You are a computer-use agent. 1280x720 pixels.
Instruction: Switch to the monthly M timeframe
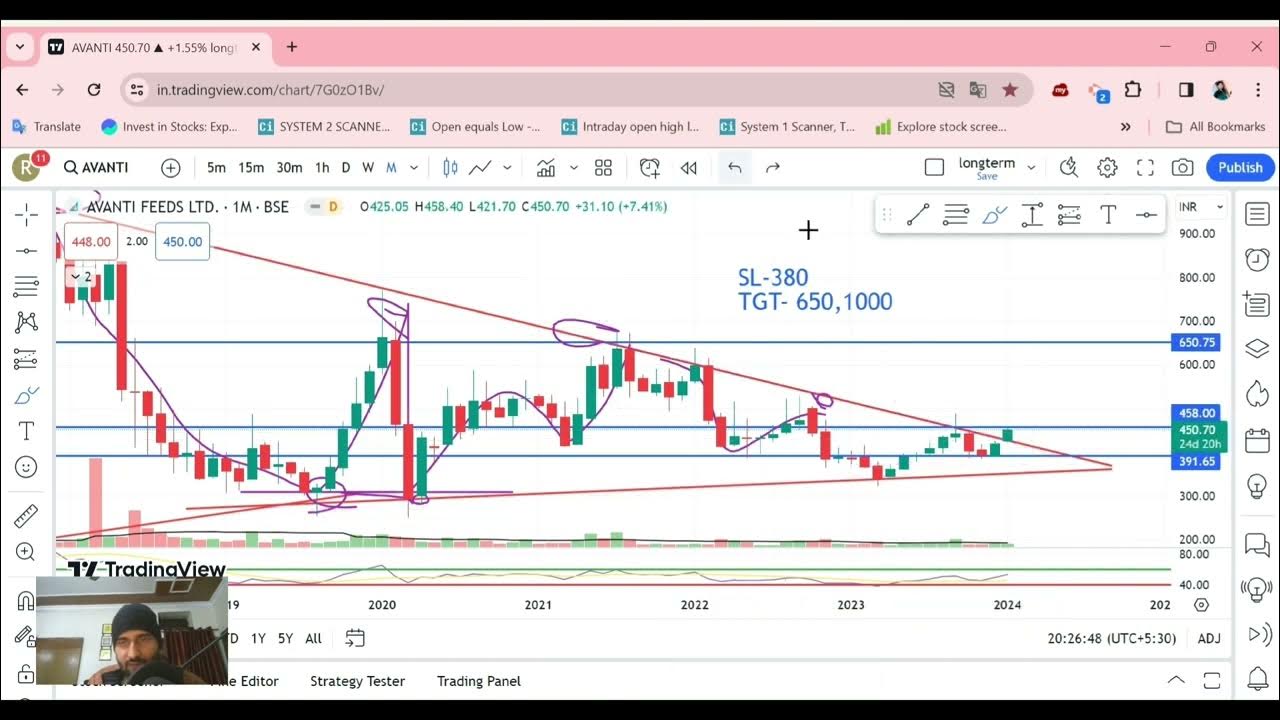pyautogui.click(x=391, y=167)
